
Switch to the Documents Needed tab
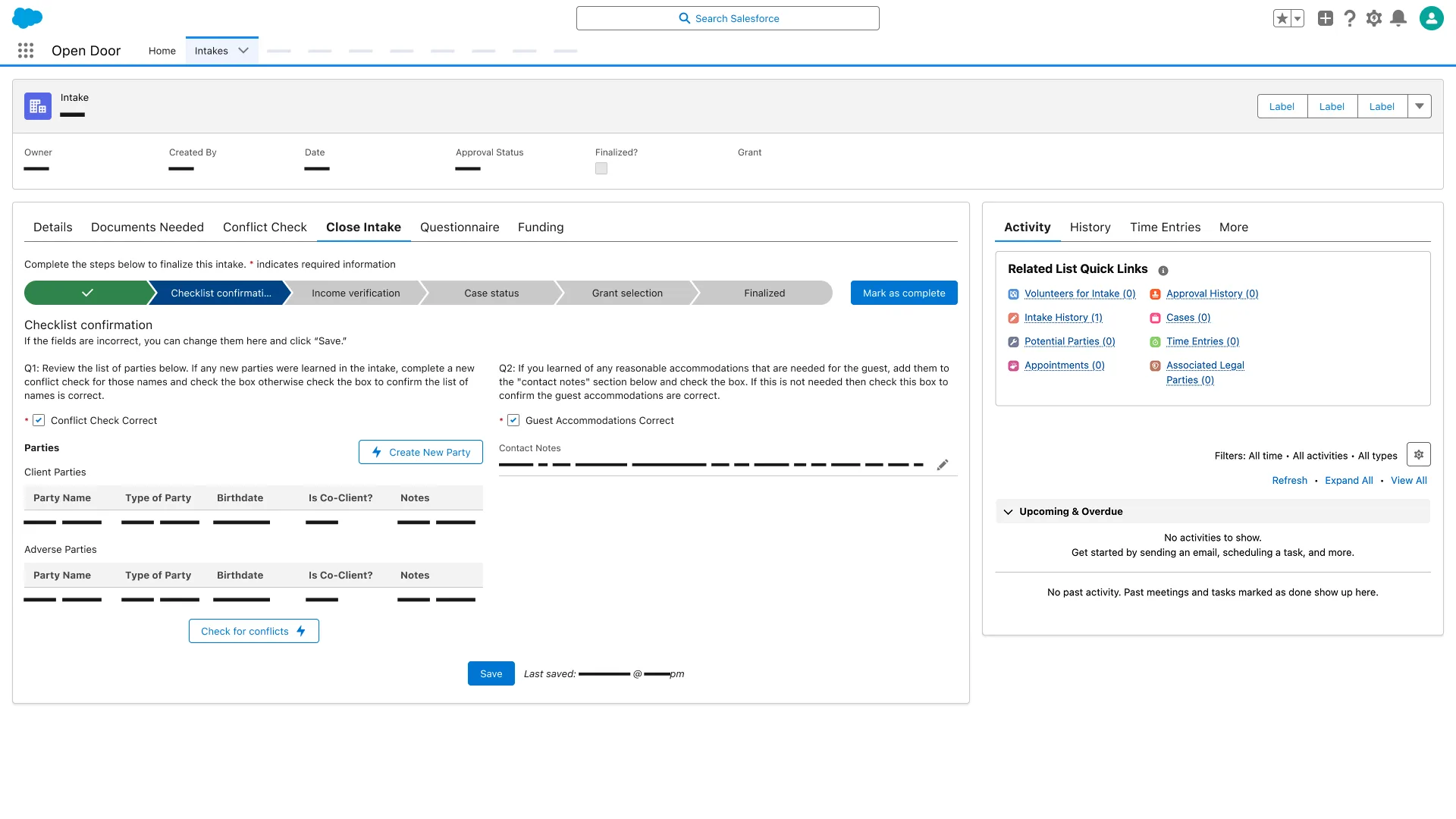(x=147, y=227)
